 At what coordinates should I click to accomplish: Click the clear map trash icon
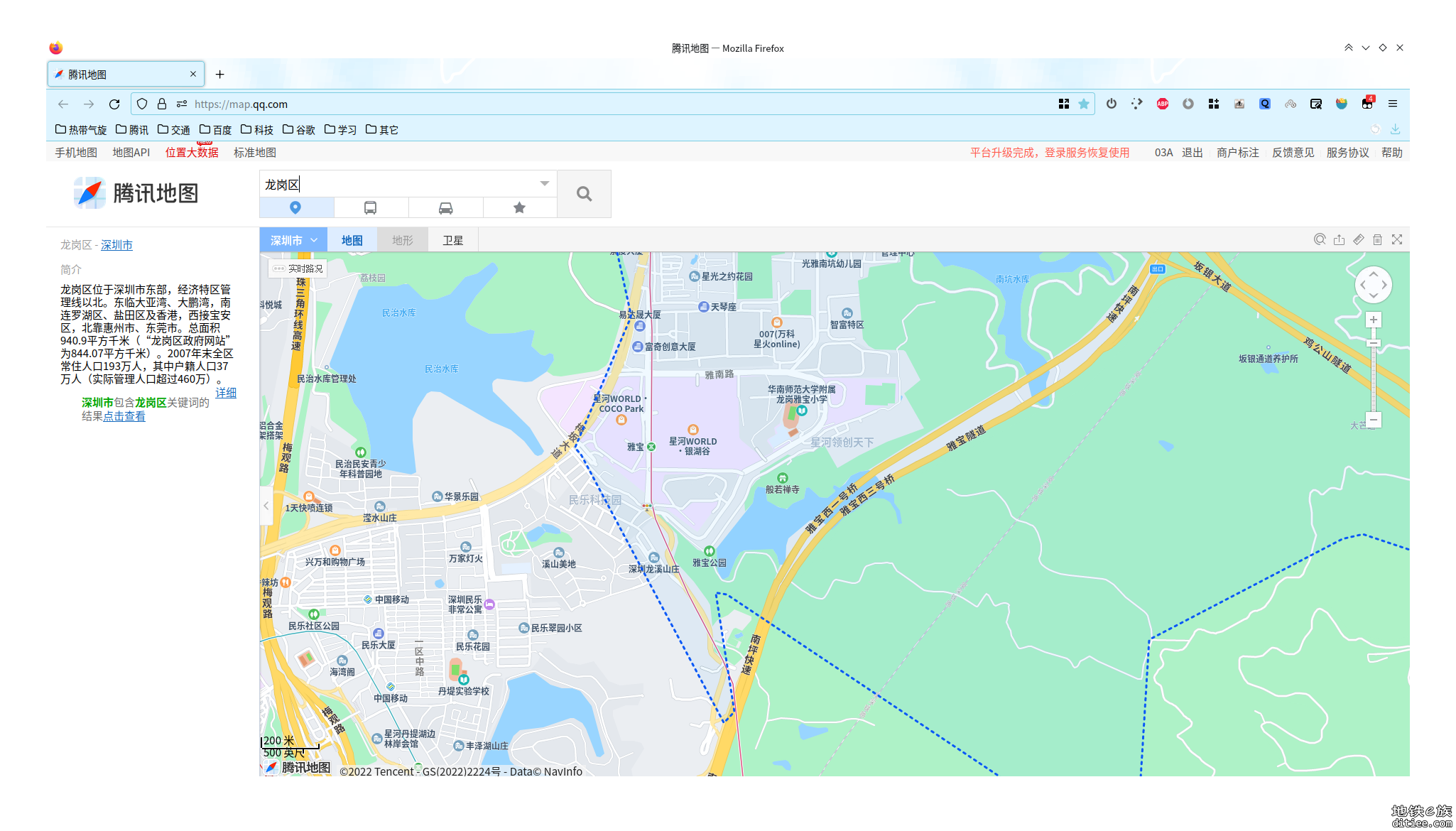coord(1378,240)
